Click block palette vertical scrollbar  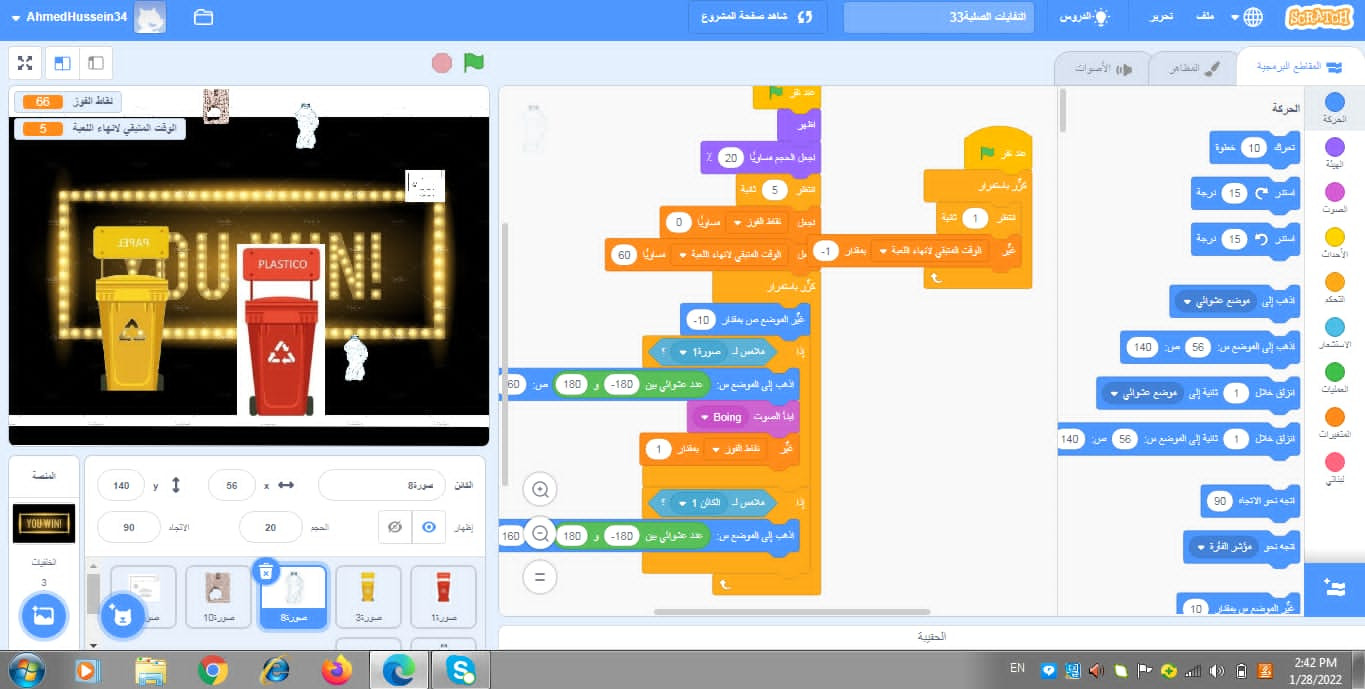(1062, 110)
